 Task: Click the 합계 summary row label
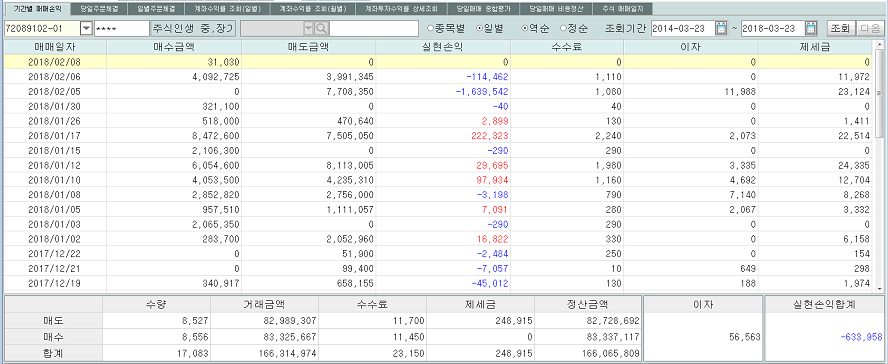(x=53, y=354)
